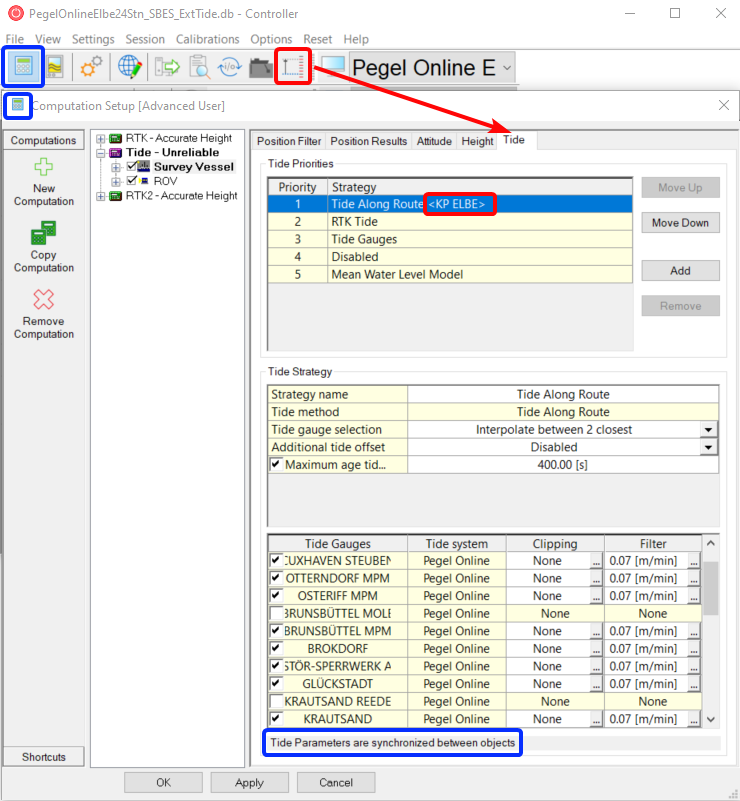Click the magnifier document toolbar icon
This screenshot has width=740, height=801.
(199, 67)
